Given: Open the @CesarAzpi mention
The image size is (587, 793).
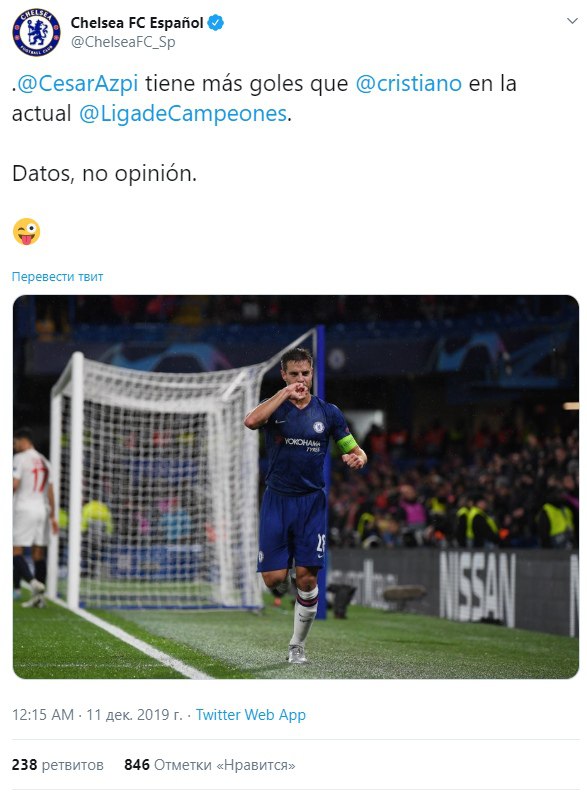Looking at the screenshot, I should pyautogui.click(x=78, y=83).
